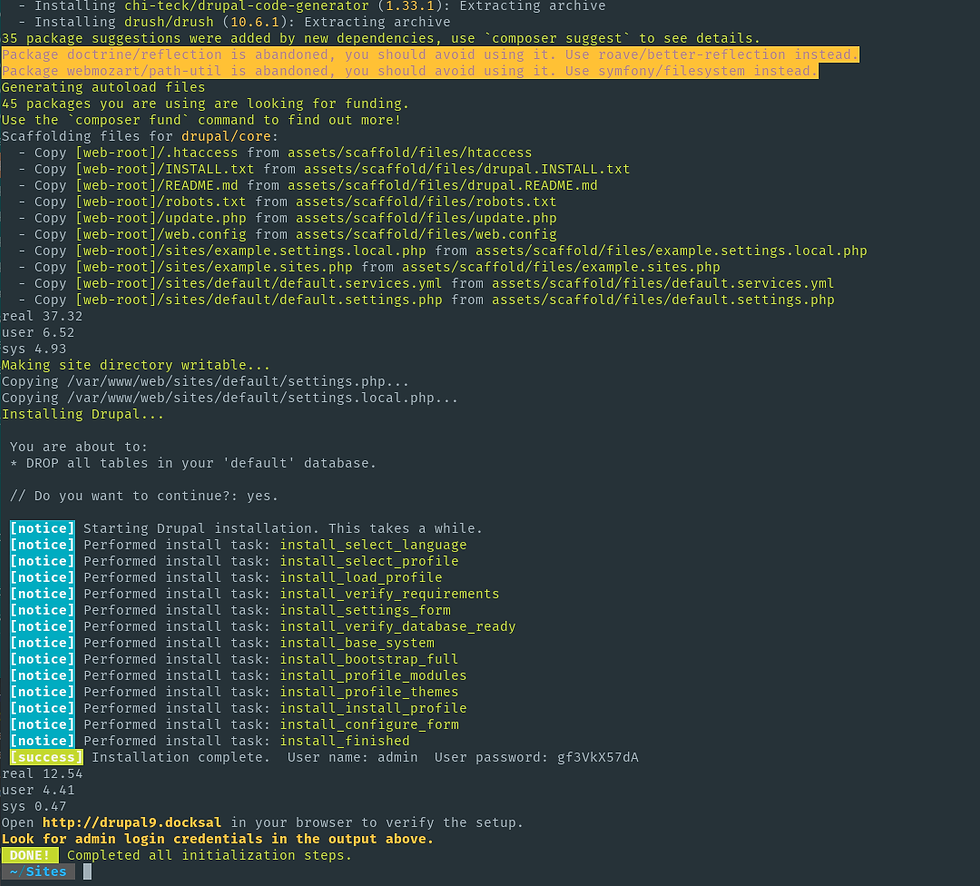Click the example.sites.php copy line
Screen dimensions: 980x886
369,267
